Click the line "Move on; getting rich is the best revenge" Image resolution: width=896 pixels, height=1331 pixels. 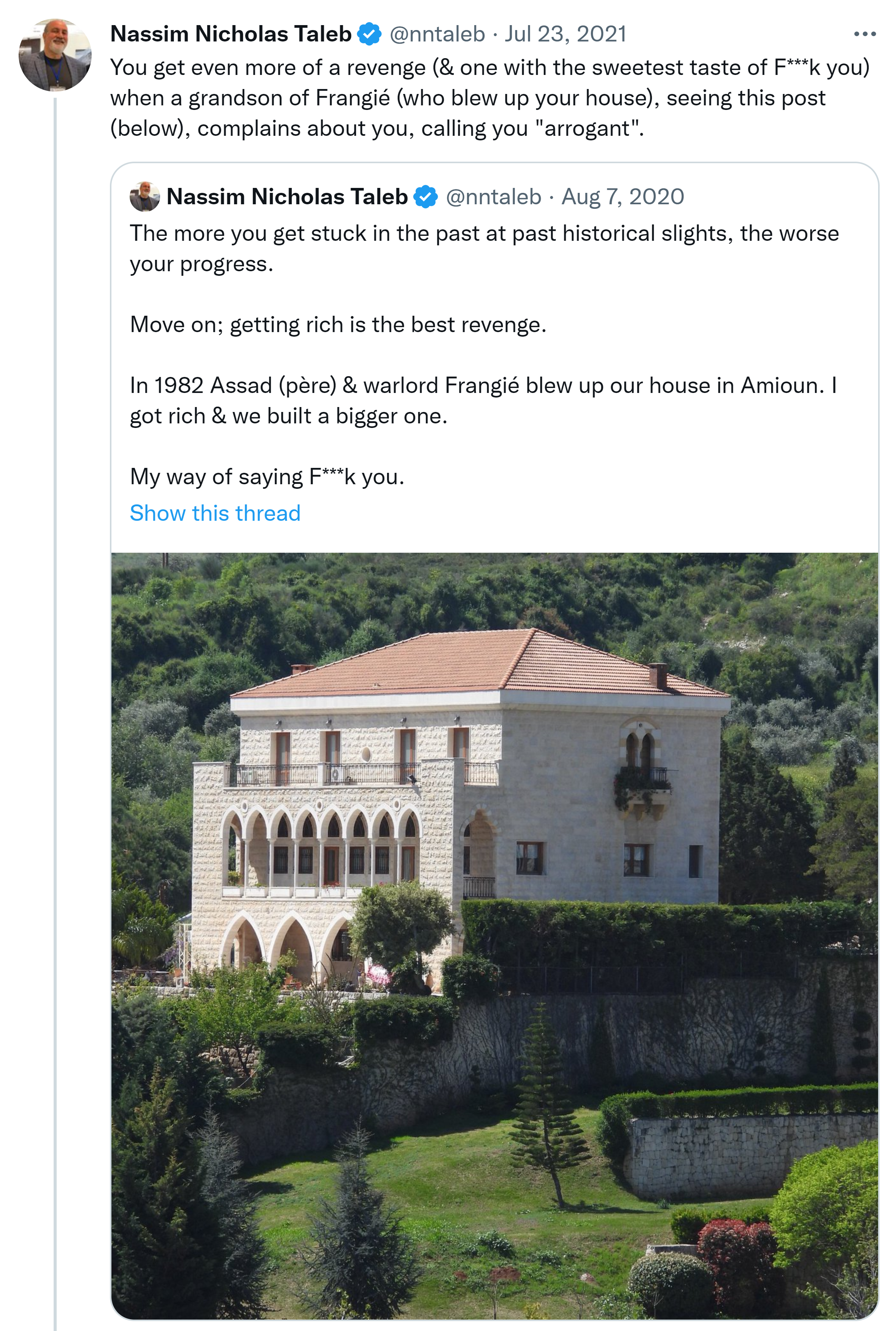(338, 324)
